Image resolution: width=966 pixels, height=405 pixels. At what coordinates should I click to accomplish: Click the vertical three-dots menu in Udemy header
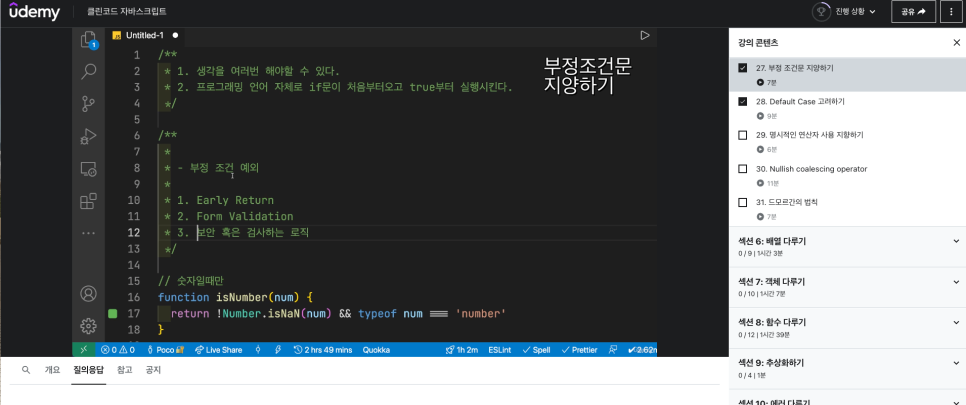951,11
